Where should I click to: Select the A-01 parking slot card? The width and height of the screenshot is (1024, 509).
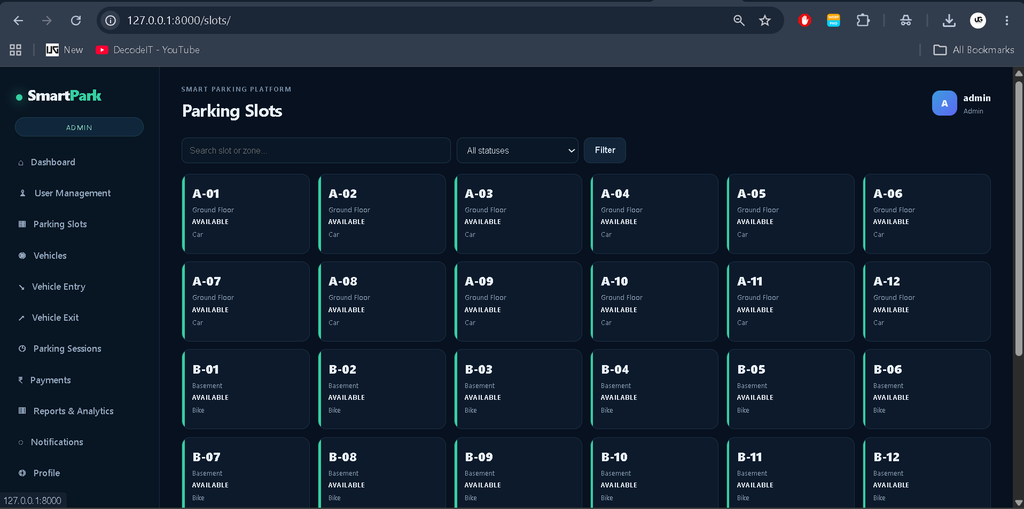pyautogui.click(x=246, y=214)
